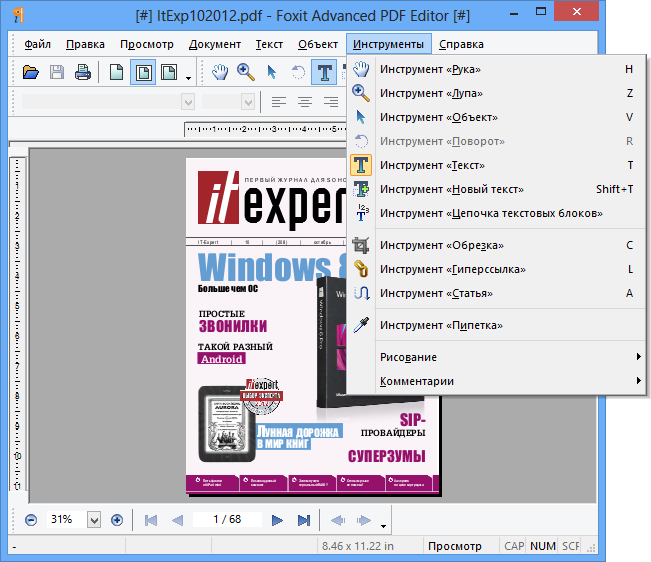651x562 pixels.
Task: Expand the Комментарии submenu
Action: click(x=497, y=381)
